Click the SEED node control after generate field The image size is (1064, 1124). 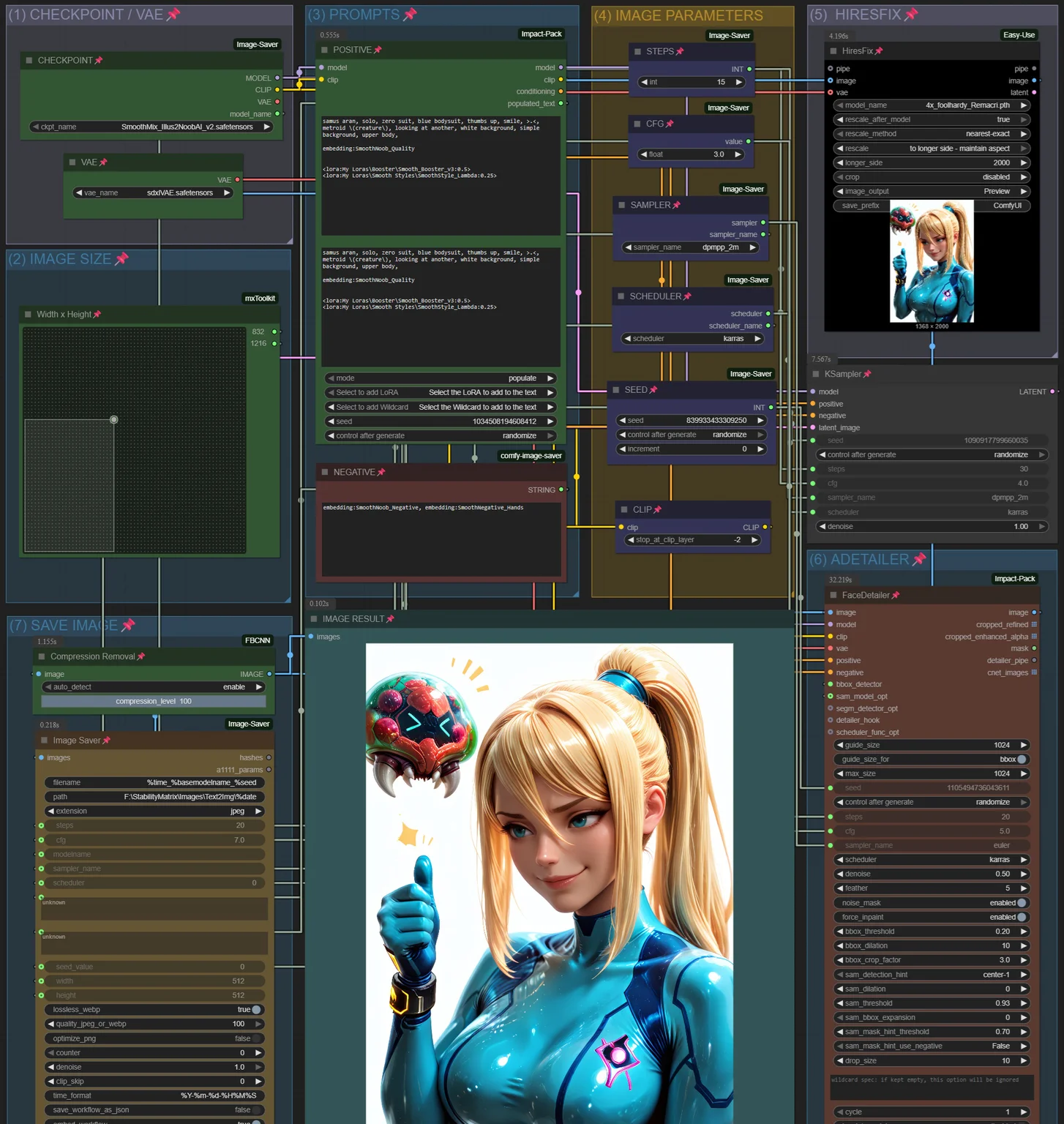tap(692, 435)
